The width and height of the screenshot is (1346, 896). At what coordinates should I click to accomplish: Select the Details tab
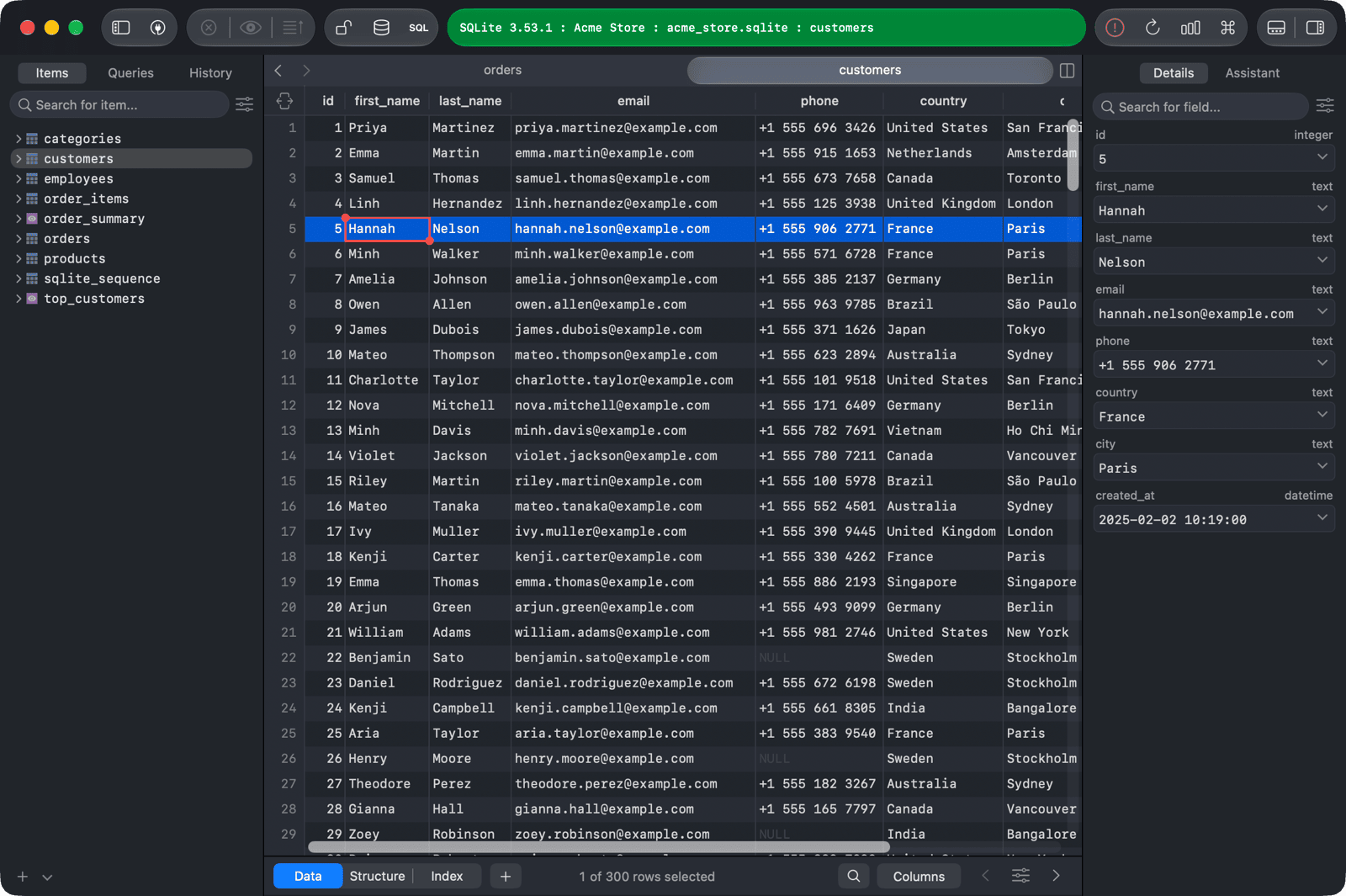coord(1174,73)
